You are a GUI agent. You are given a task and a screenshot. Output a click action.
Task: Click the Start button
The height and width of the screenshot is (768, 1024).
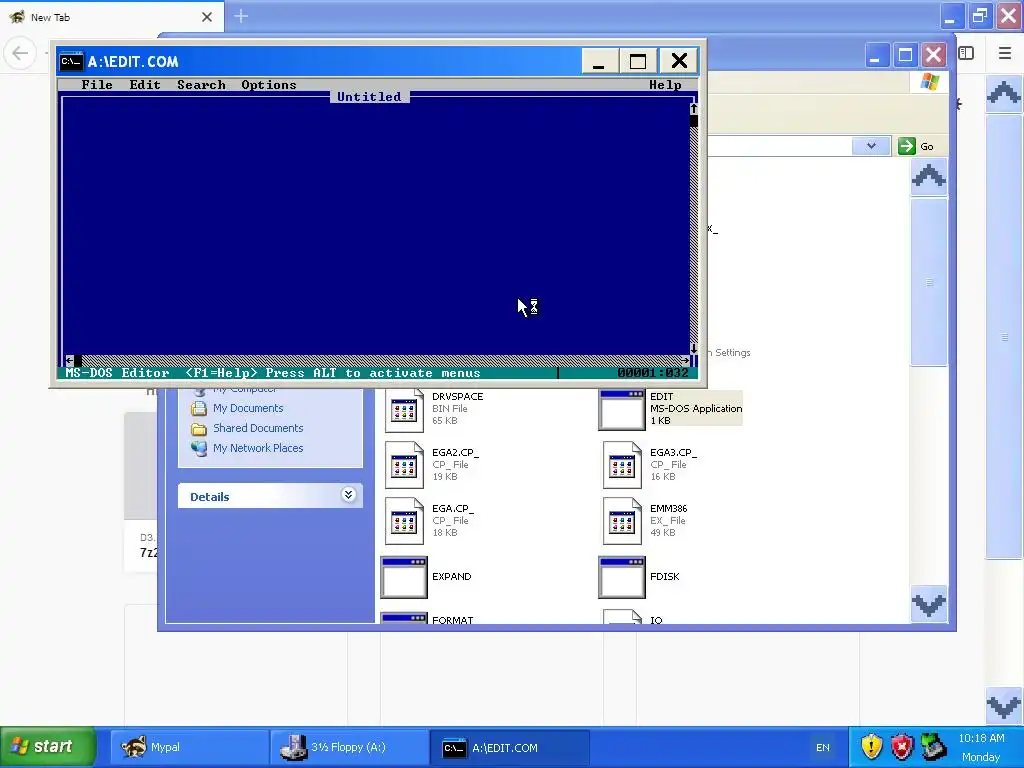[48, 746]
